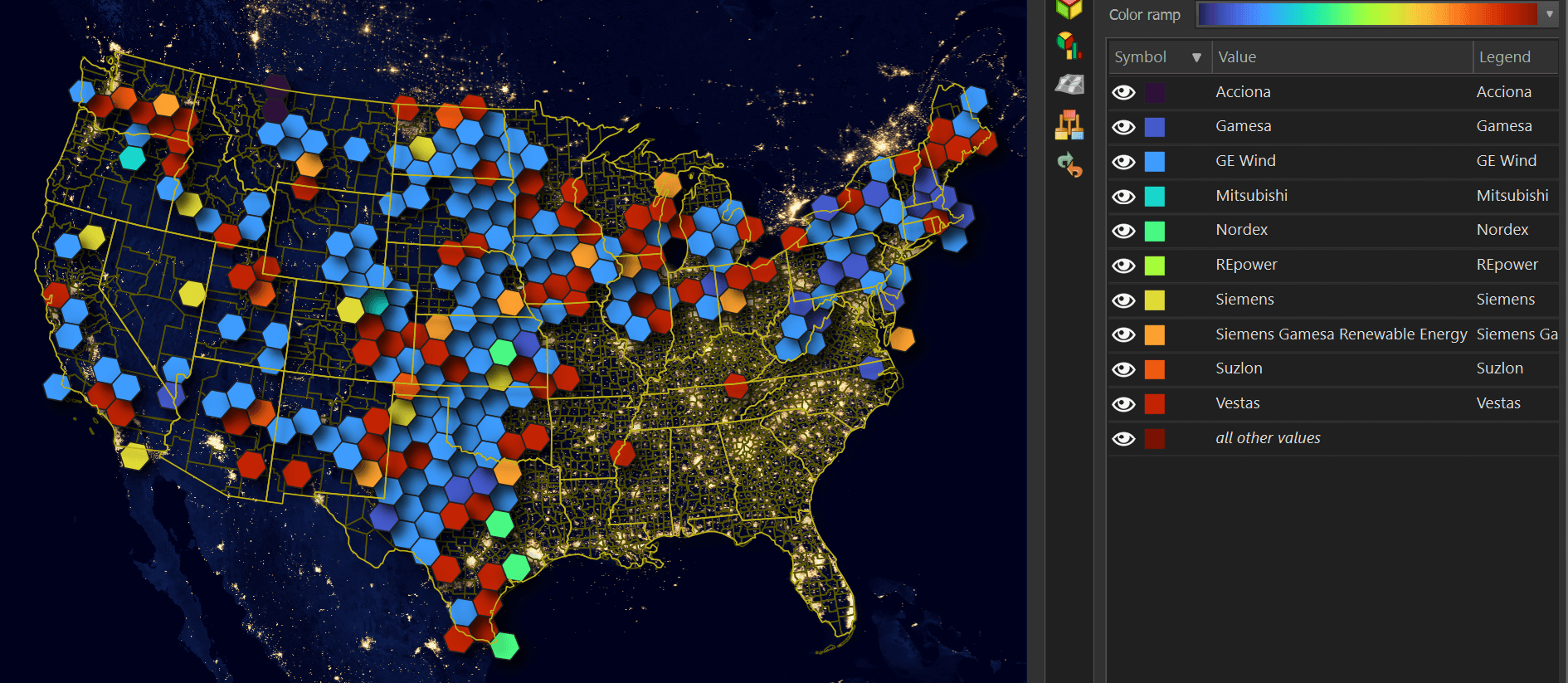The image size is (1568, 683).
Task: Hide the Vestas category via eye icon
Action: [x=1123, y=404]
